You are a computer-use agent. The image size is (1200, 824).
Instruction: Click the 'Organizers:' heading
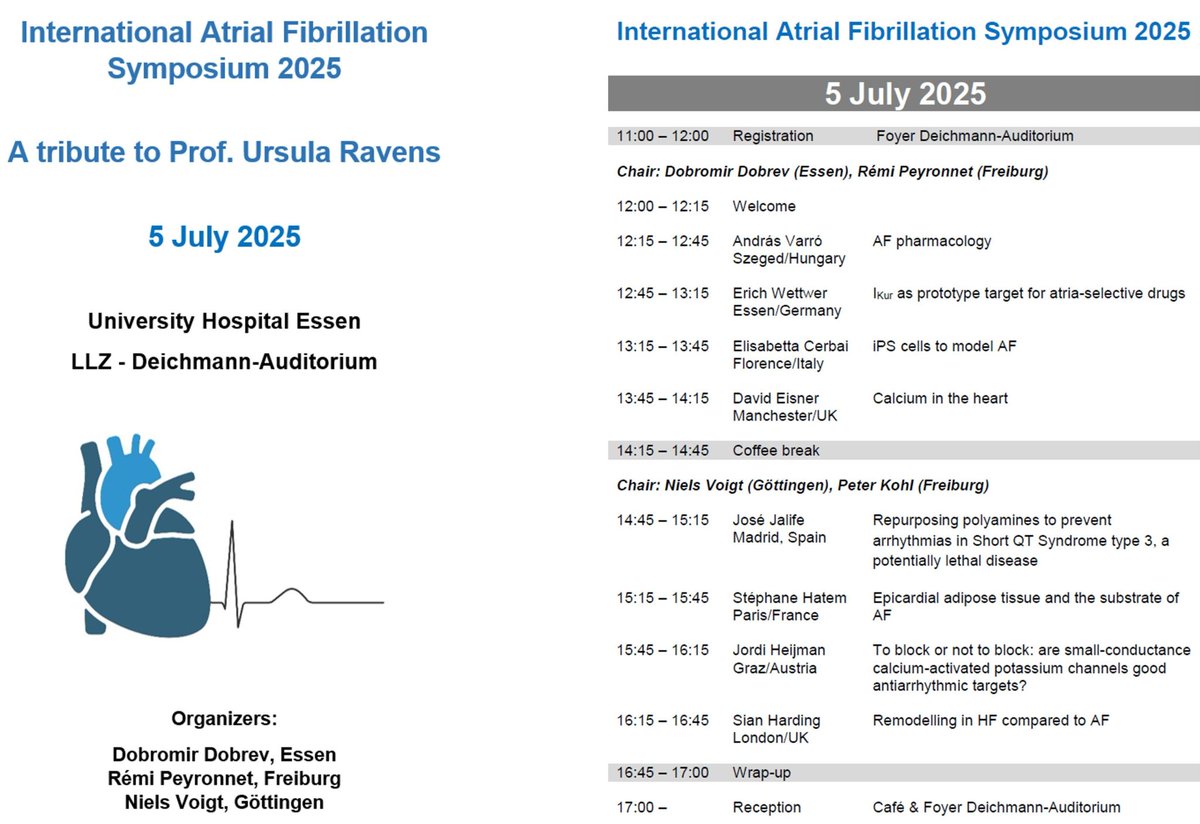[224, 719]
